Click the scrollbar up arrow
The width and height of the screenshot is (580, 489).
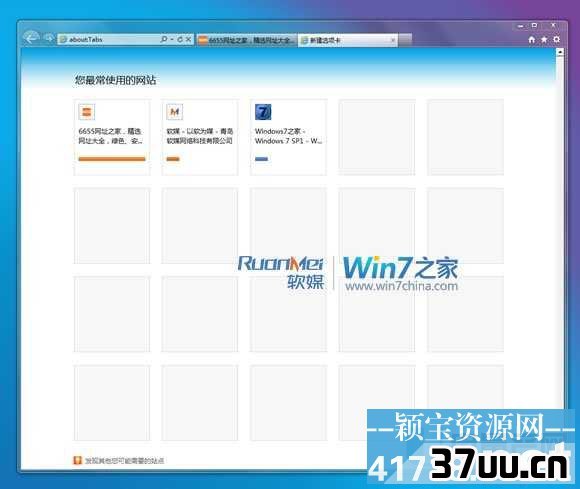560,53
